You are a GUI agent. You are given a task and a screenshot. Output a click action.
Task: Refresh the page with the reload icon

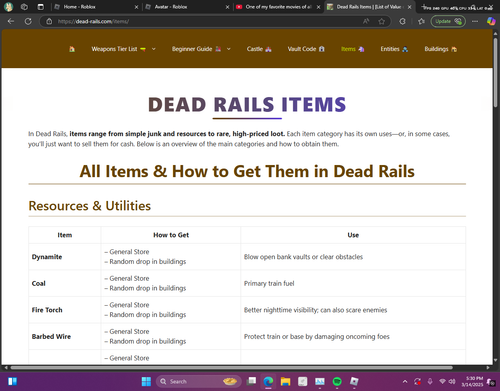28,21
